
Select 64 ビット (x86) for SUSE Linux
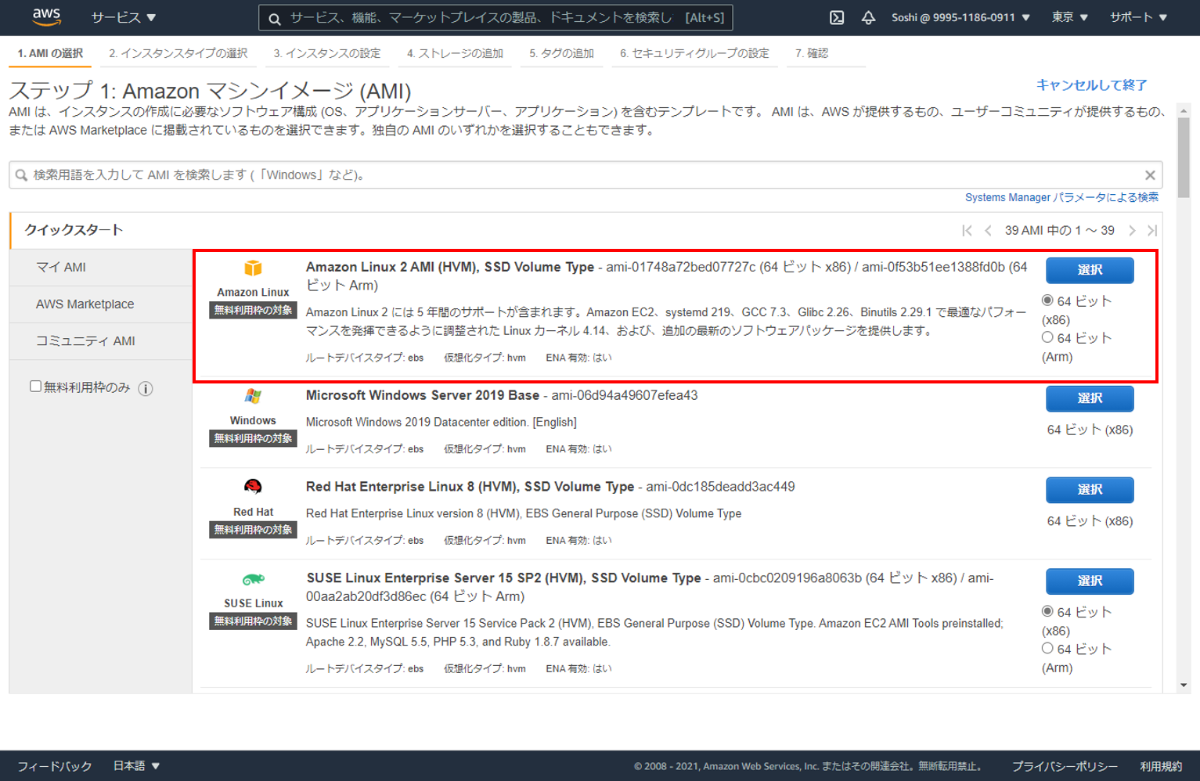1047,611
